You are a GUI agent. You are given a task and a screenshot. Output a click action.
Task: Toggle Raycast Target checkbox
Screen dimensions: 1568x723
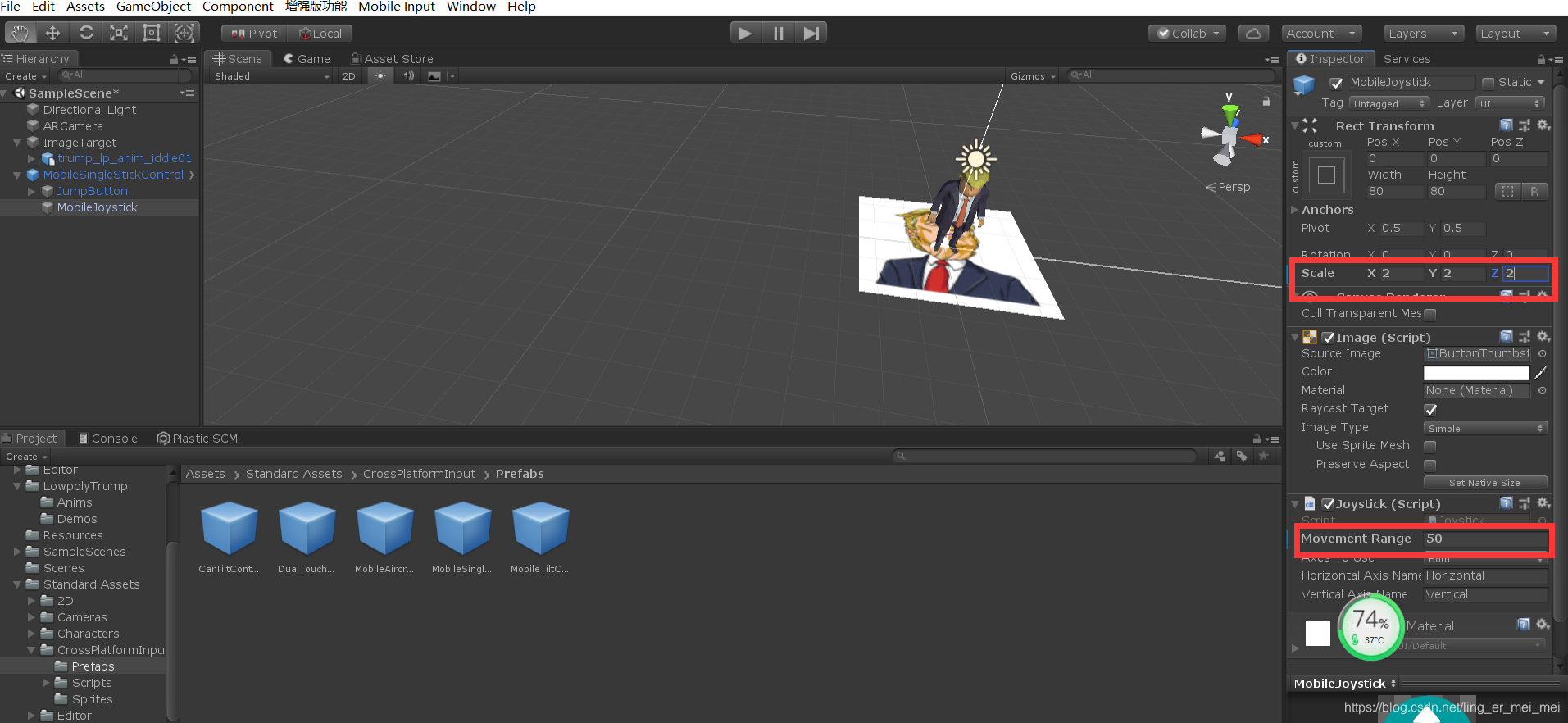click(x=1430, y=409)
